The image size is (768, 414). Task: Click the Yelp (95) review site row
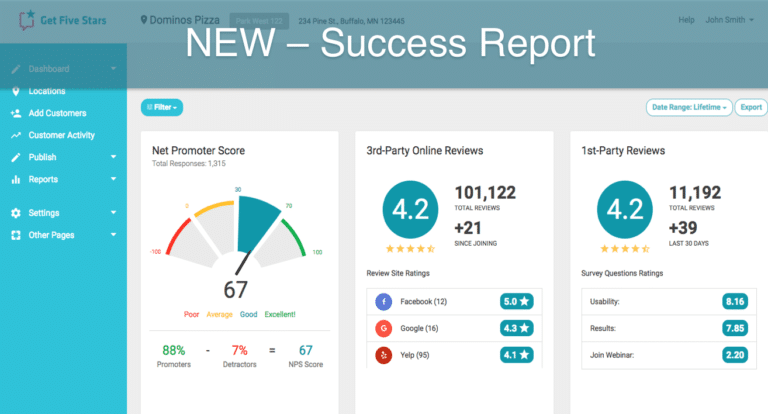pos(455,355)
